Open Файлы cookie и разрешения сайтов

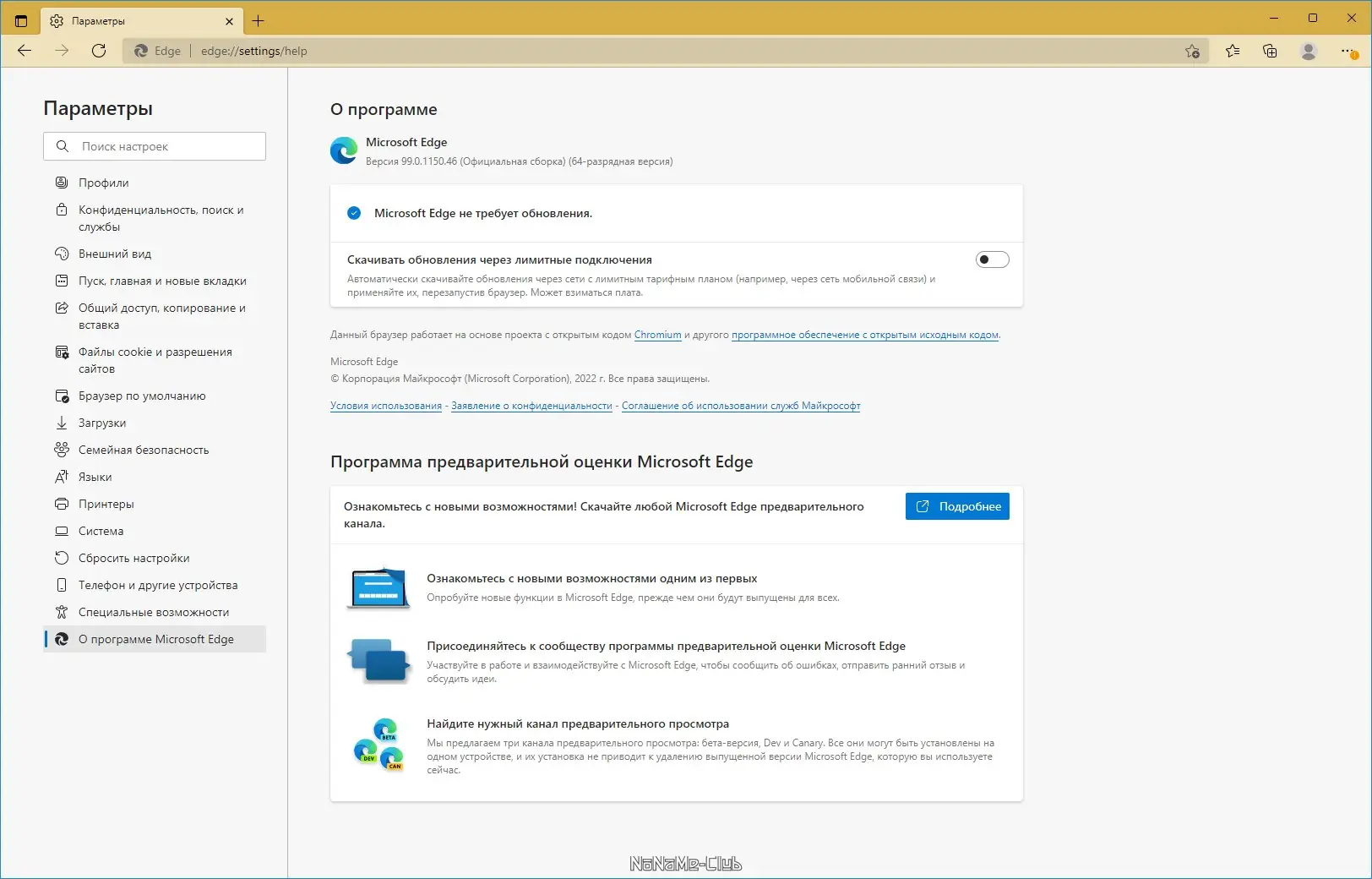(155, 360)
